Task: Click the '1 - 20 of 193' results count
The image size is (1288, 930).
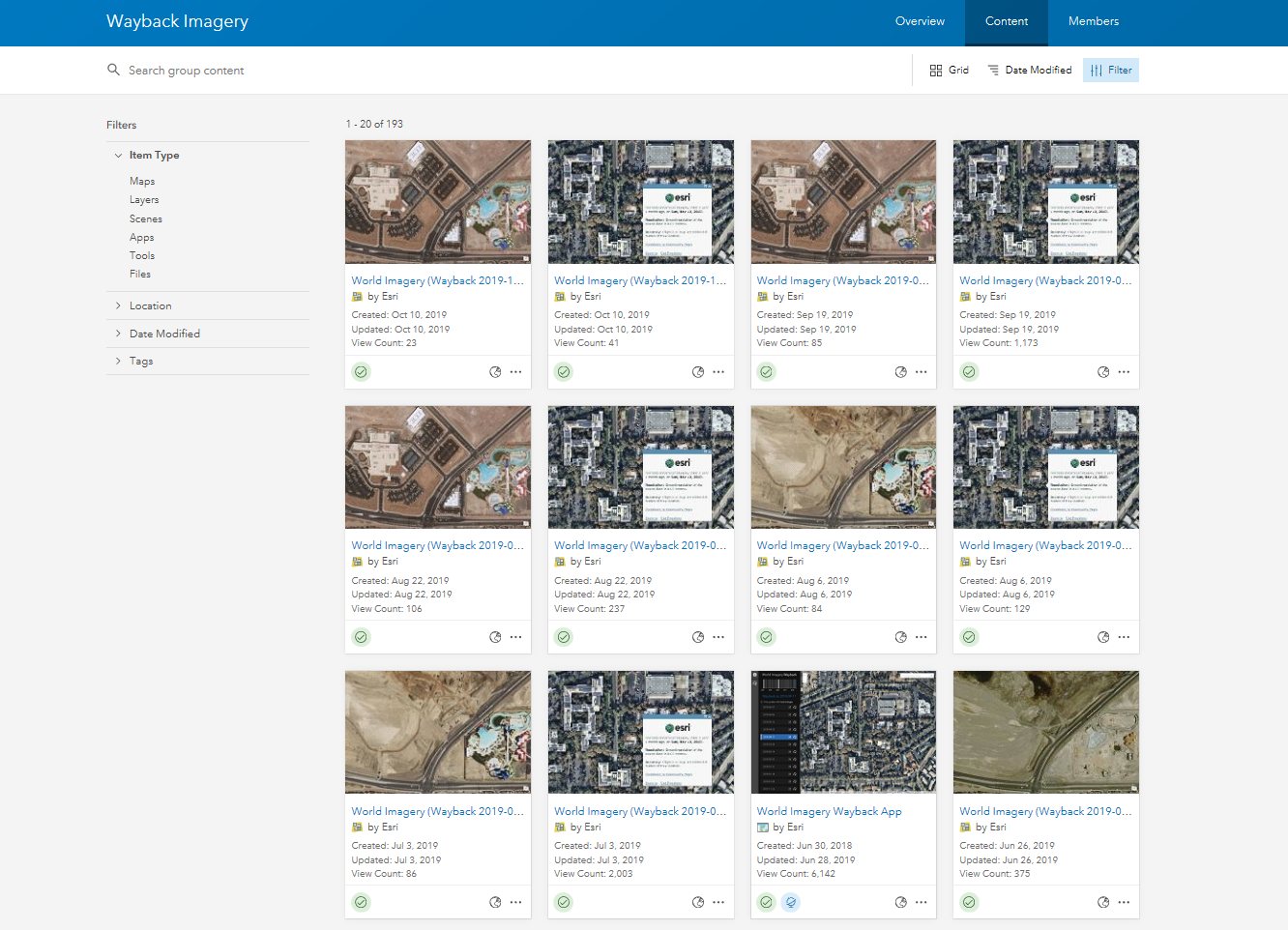Action: (374, 124)
